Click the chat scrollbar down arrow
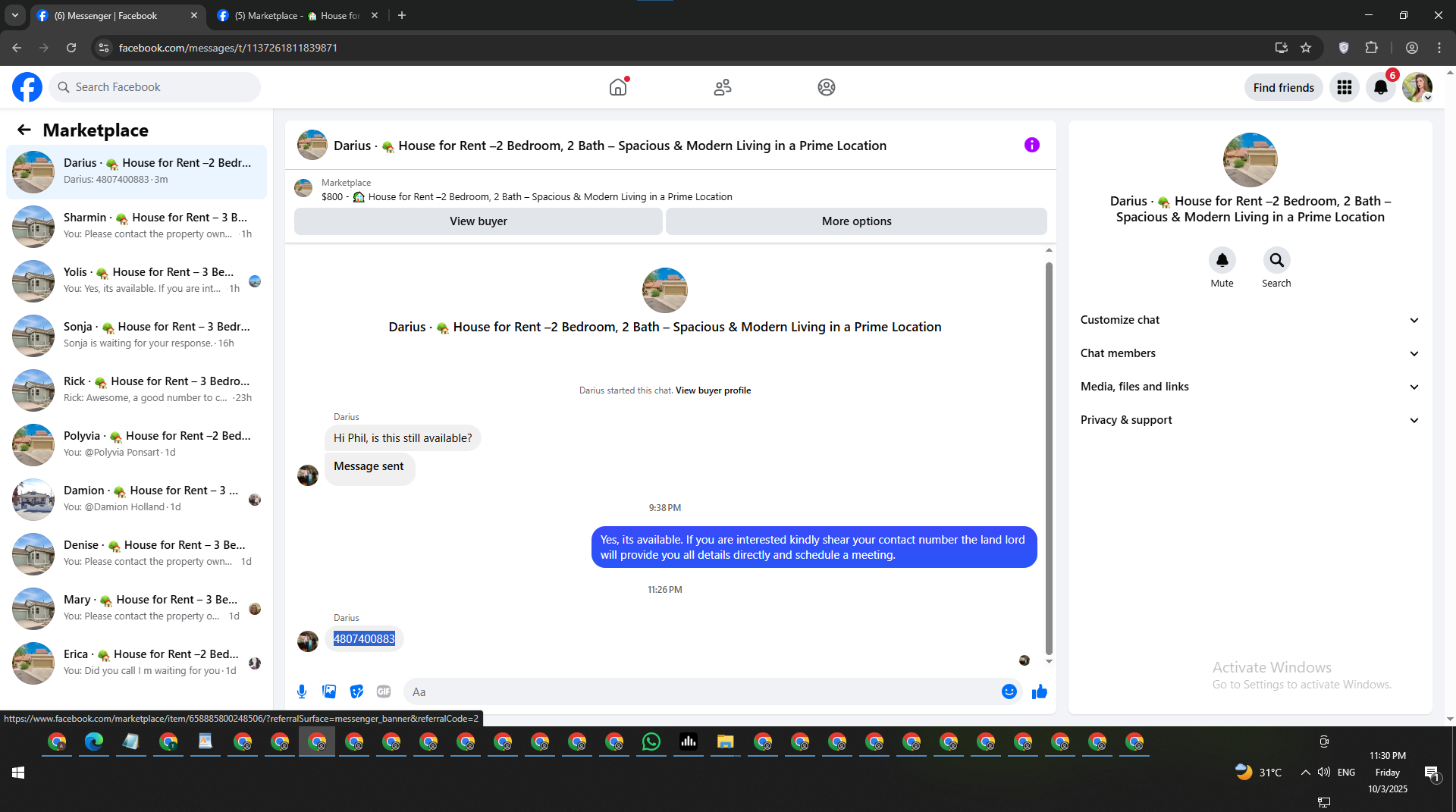 click(x=1049, y=662)
